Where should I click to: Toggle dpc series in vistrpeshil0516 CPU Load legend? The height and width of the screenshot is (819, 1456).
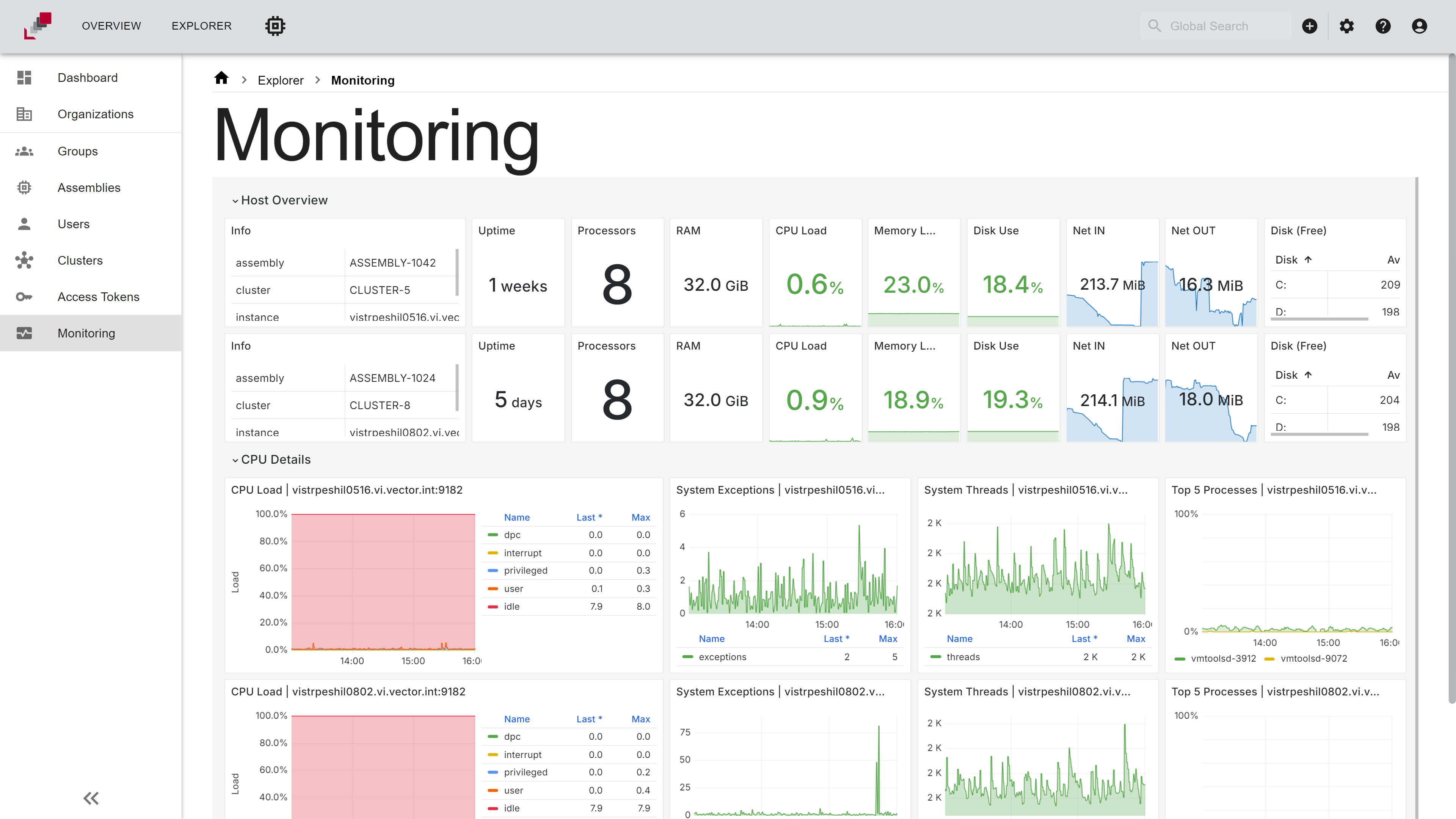coord(512,535)
